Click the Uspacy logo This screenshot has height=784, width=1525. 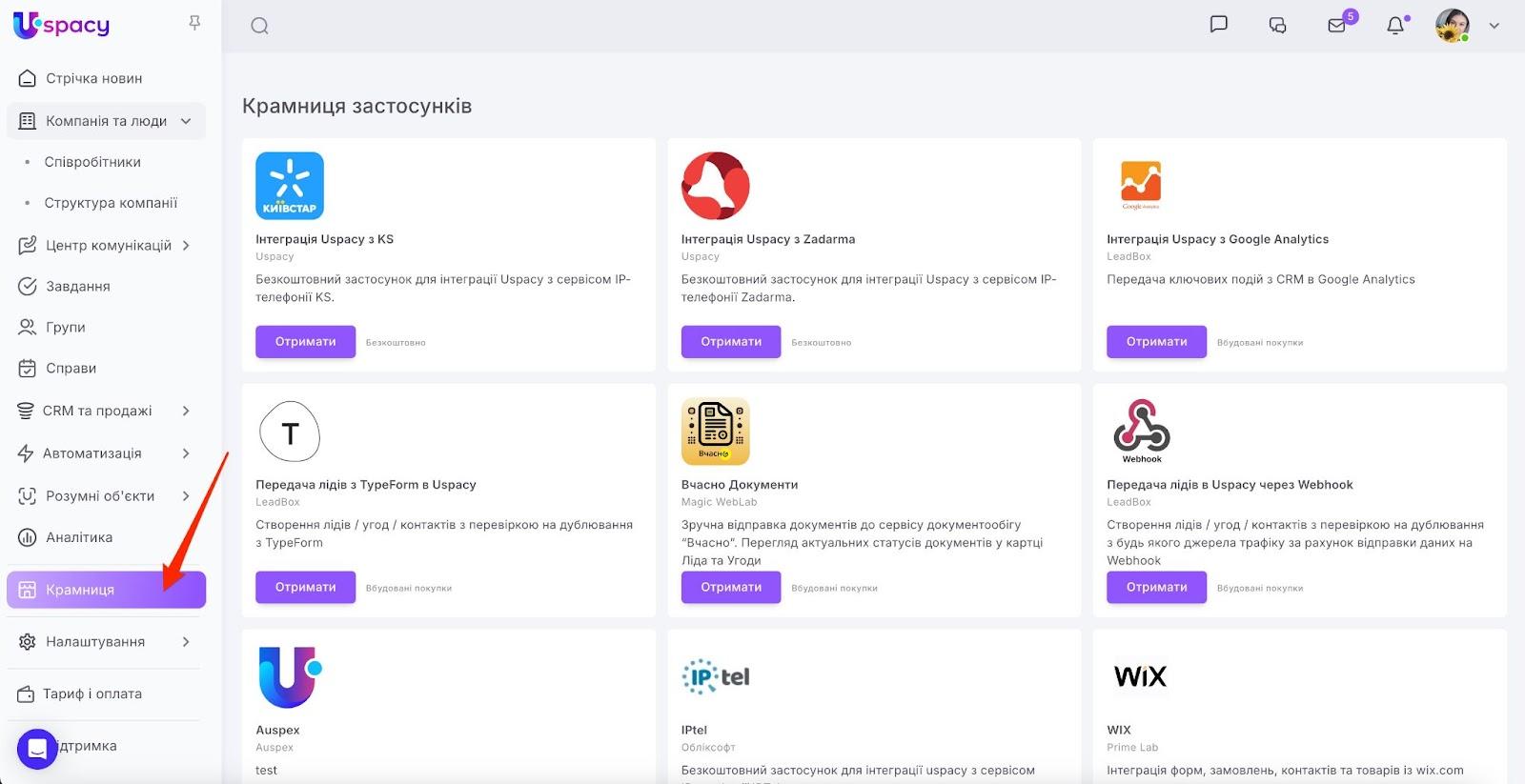click(61, 25)
